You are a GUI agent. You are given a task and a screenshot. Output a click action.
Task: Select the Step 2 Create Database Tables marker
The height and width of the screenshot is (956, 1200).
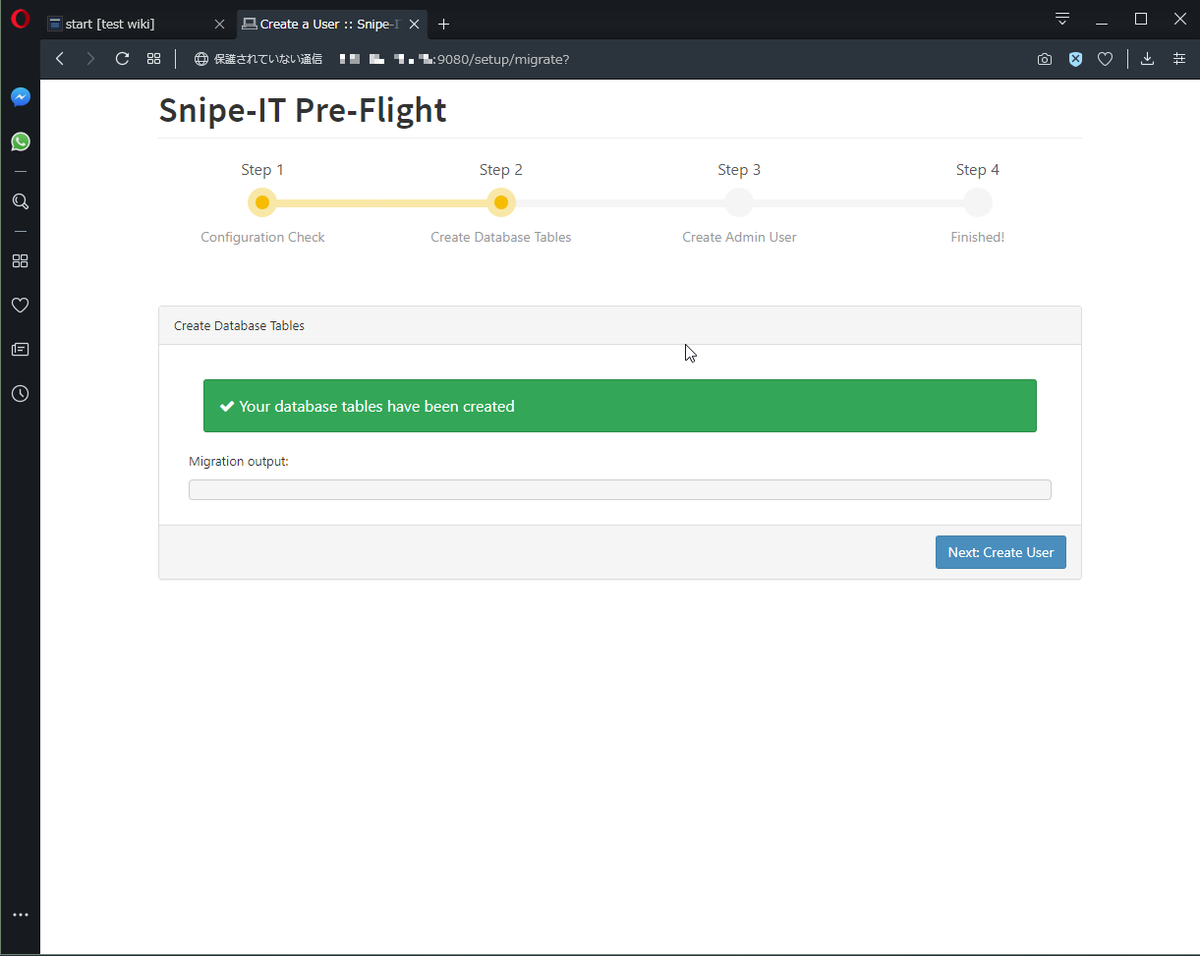point(501,203)
